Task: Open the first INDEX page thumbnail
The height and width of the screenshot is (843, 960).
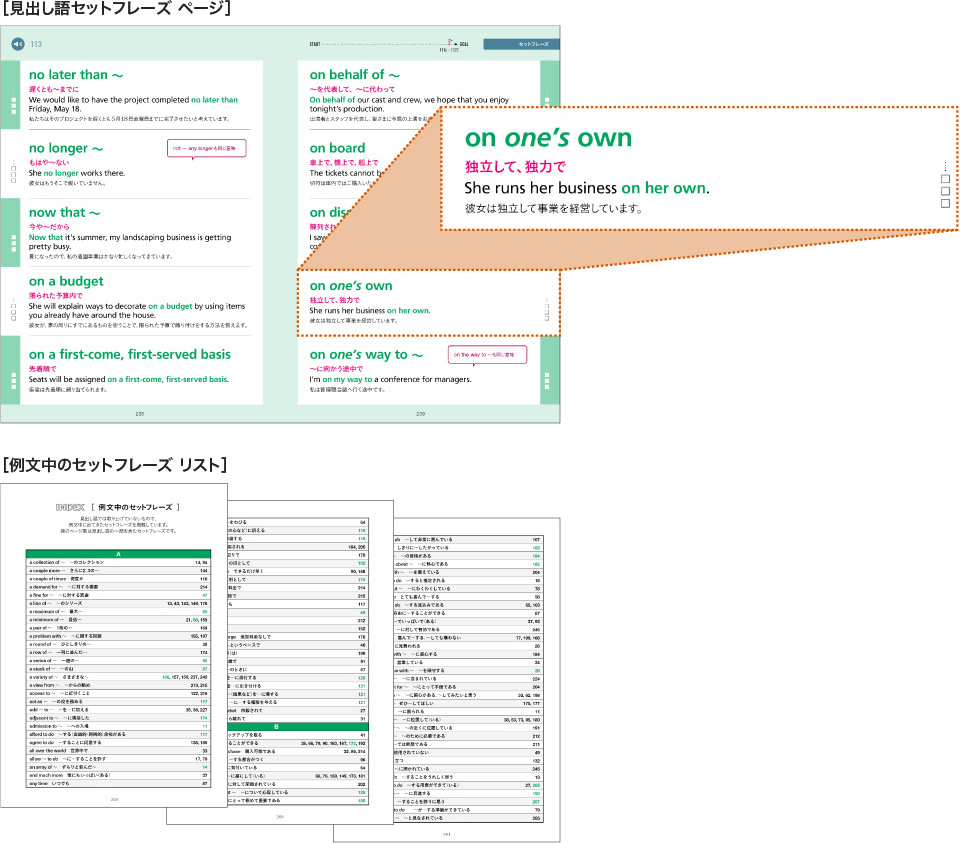Action: click(114, 645)
